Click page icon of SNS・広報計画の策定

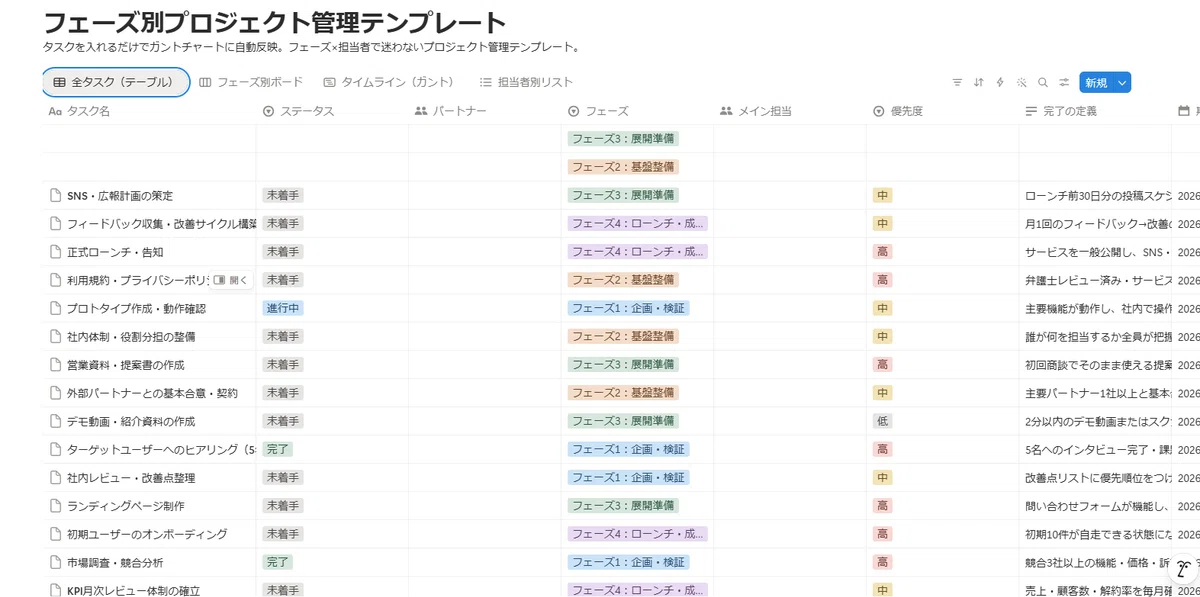(x=56, y=195)
